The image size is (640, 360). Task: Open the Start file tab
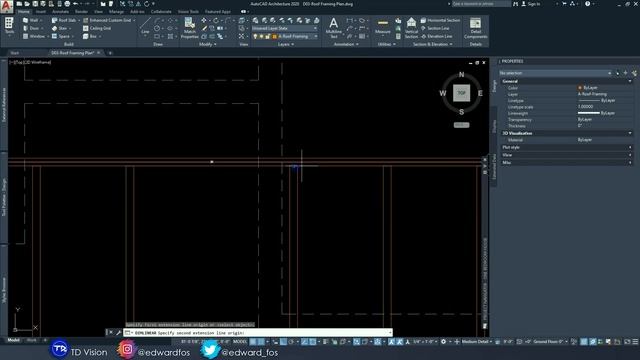point(15,53)
